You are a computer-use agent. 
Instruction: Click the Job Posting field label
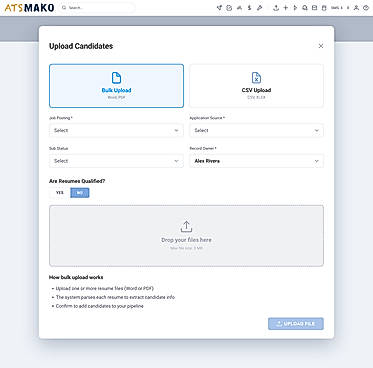click(x=61, y=118)
